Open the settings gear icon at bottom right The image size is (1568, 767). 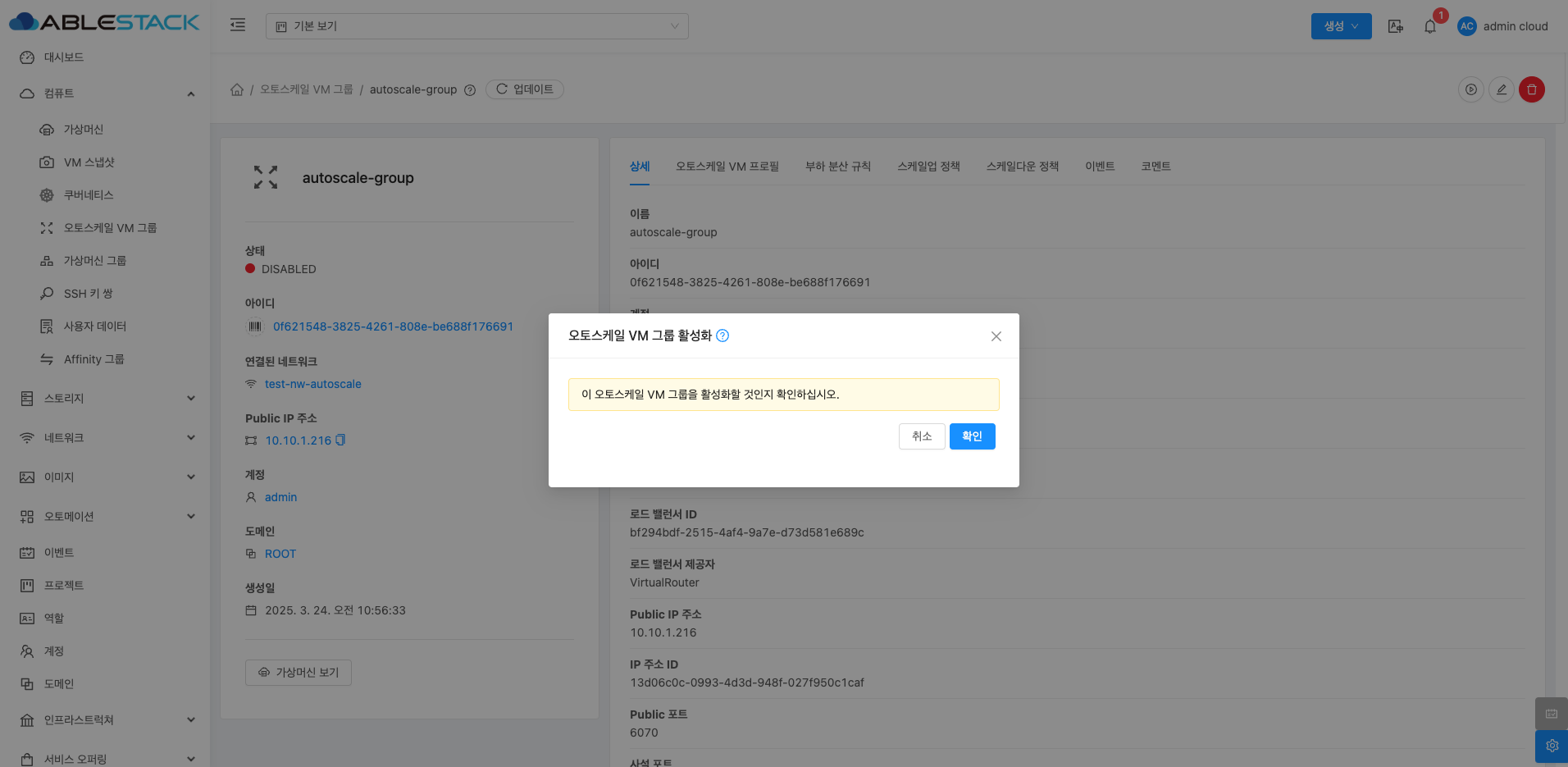(1552, 746)
